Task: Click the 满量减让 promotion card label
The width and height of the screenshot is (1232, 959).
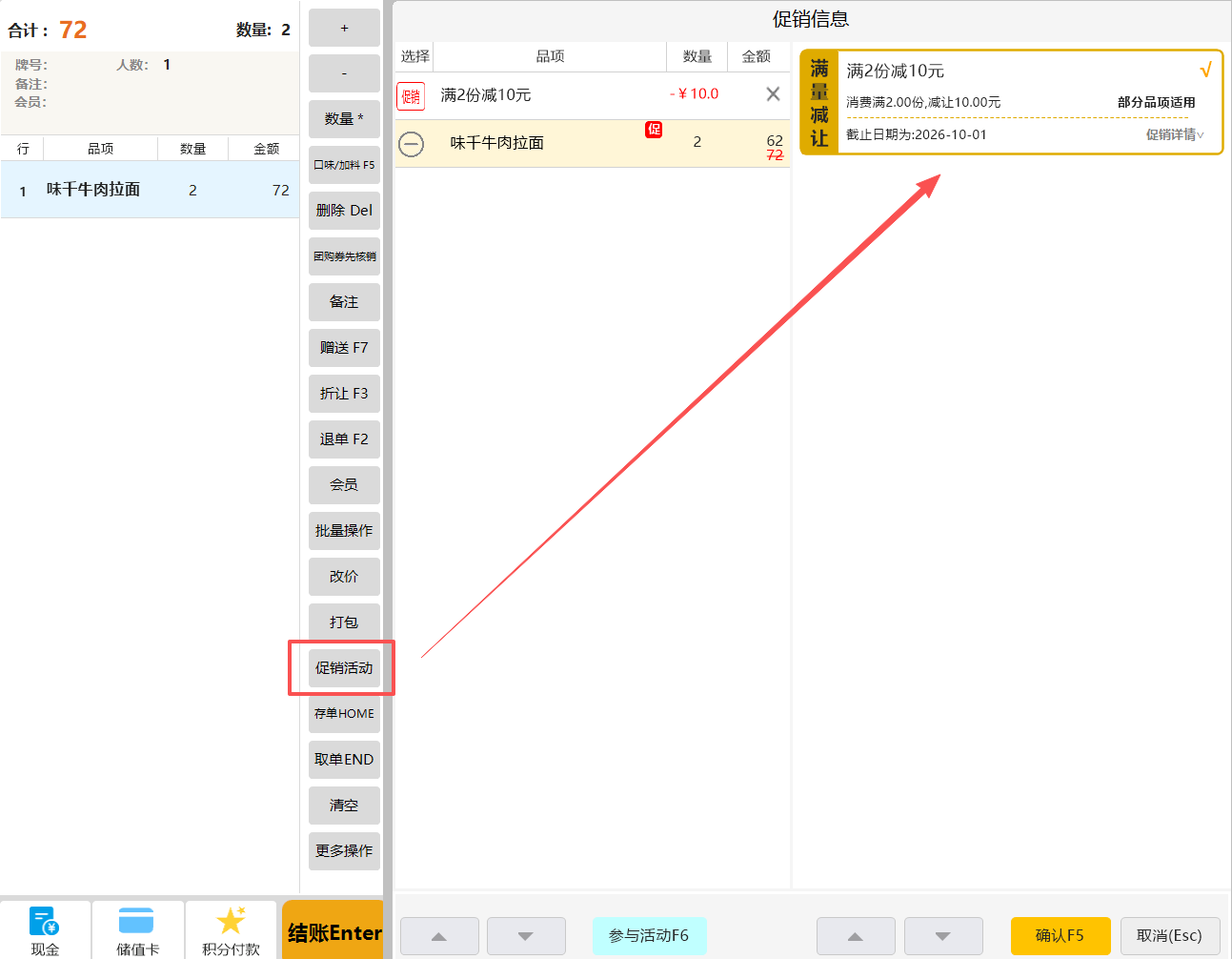Action: (x=819, y=103)
